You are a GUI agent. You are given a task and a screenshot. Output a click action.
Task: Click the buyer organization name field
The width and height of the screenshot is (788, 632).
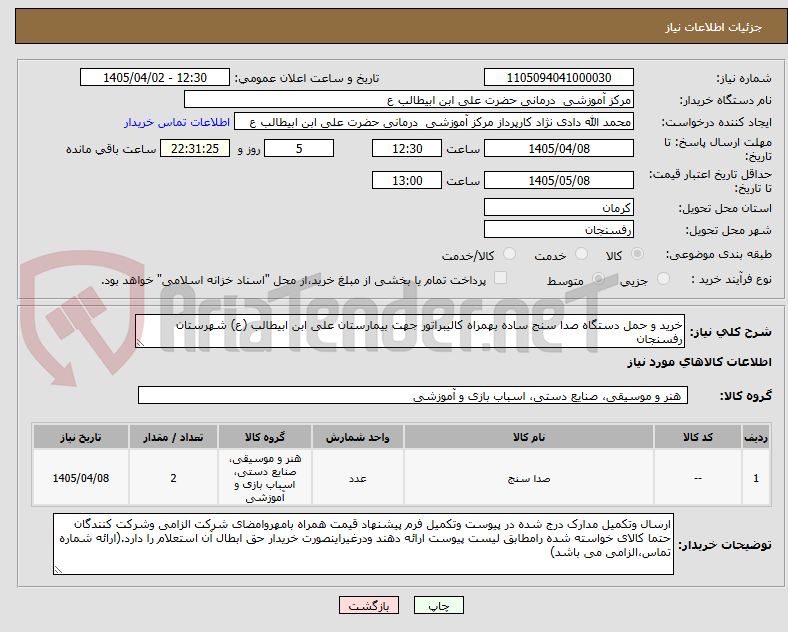click(409, 99)
